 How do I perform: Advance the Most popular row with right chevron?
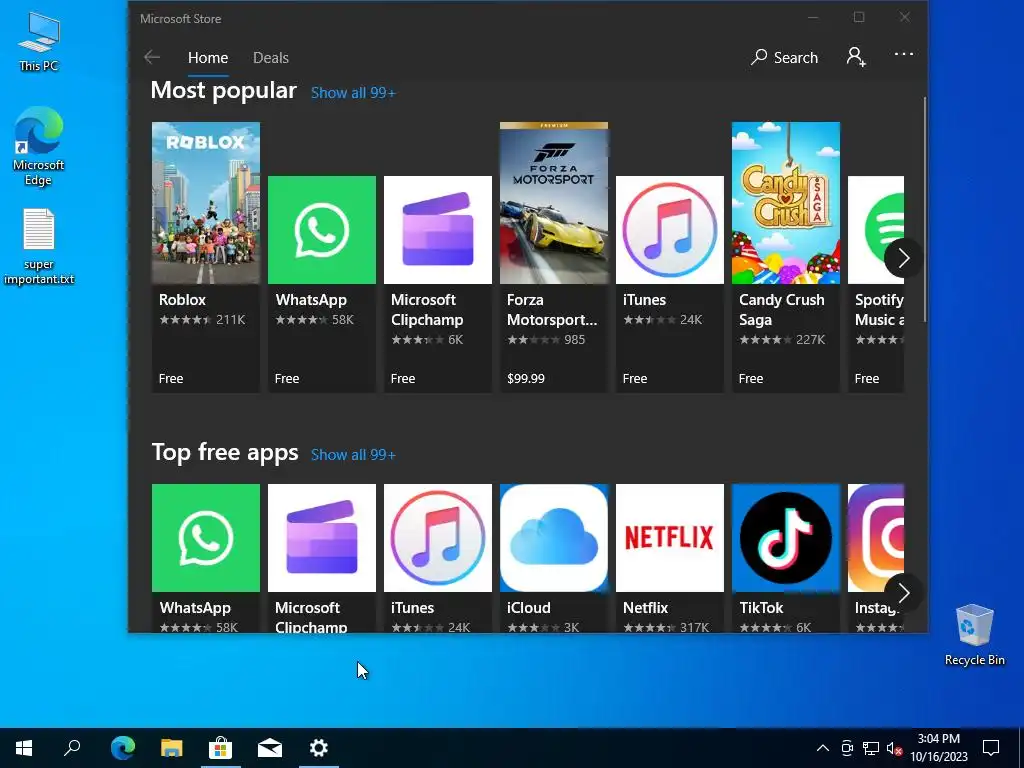tap(904, 258)
